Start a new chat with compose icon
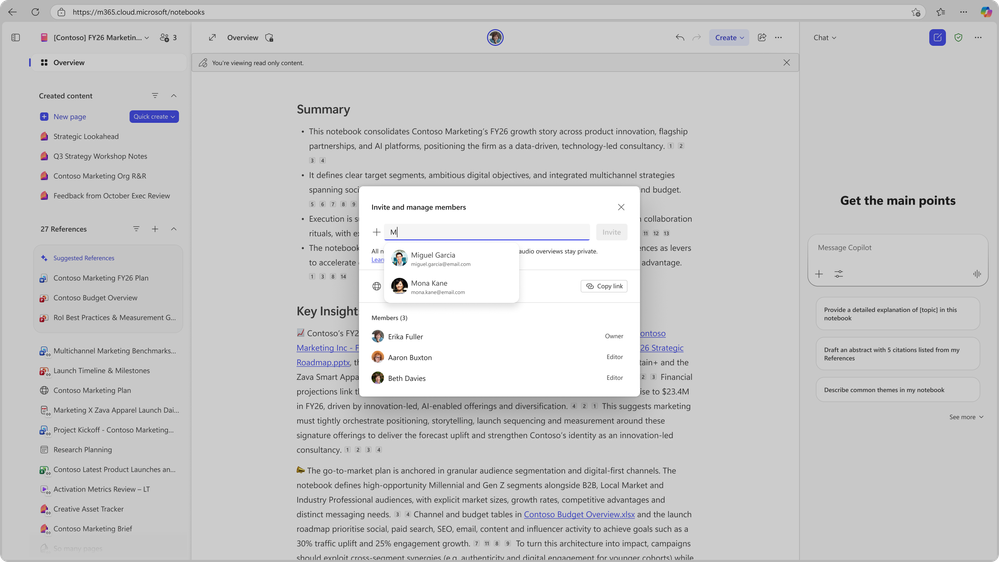 pyautogui.click(x=937, y=38)
